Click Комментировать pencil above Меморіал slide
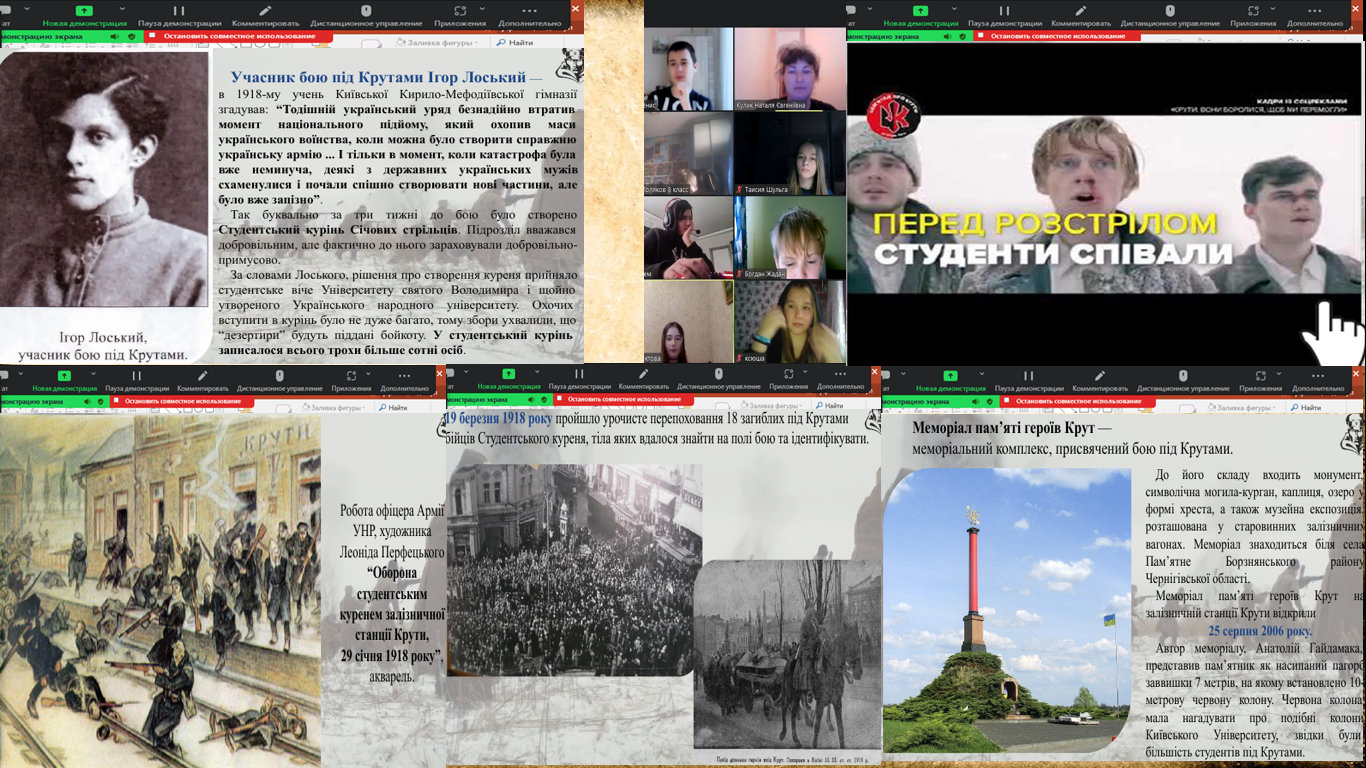The height and width of the screenshot is (768, 1366). 1100,376
